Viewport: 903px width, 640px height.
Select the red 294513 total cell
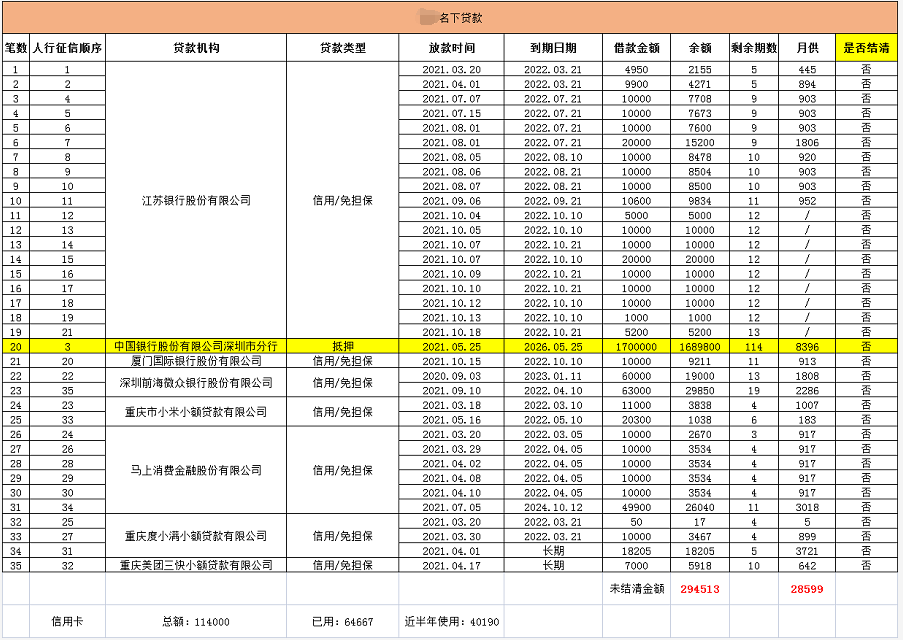pyautogui.click(x=700, y=589)
